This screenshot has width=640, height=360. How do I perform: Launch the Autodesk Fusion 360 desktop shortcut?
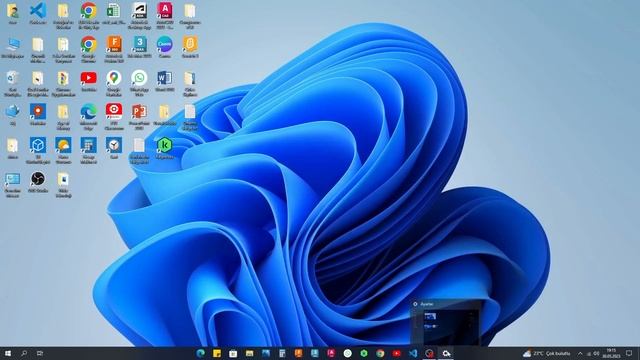coord(114,50)
